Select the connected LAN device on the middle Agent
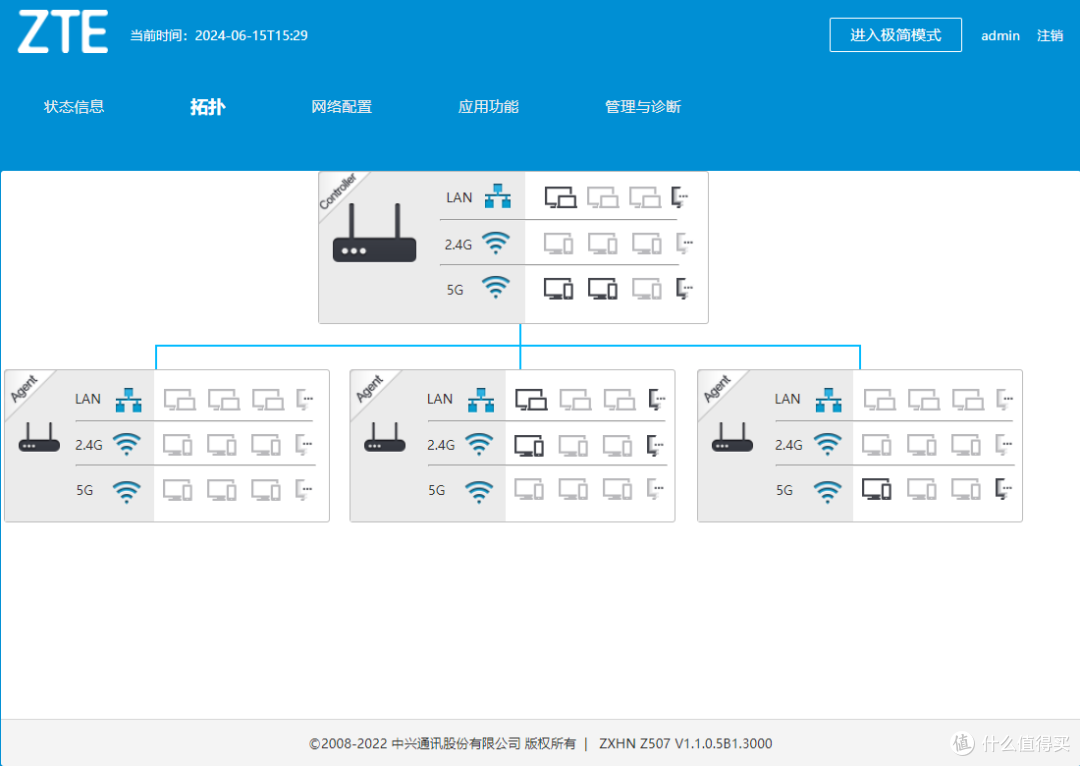The image size is (1080, 766). [530, 398]
